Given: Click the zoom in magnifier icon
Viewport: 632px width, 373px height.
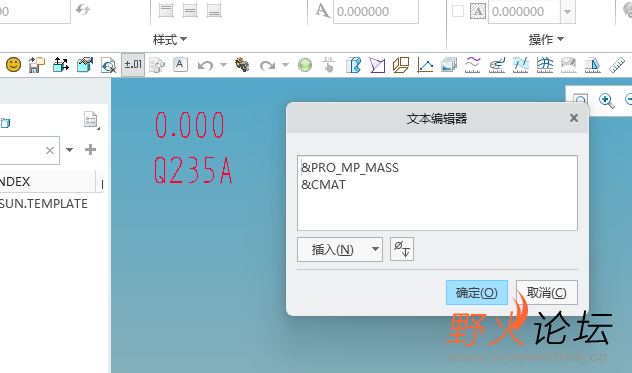Looking at the screenshot, I should (x=607, y=100).
